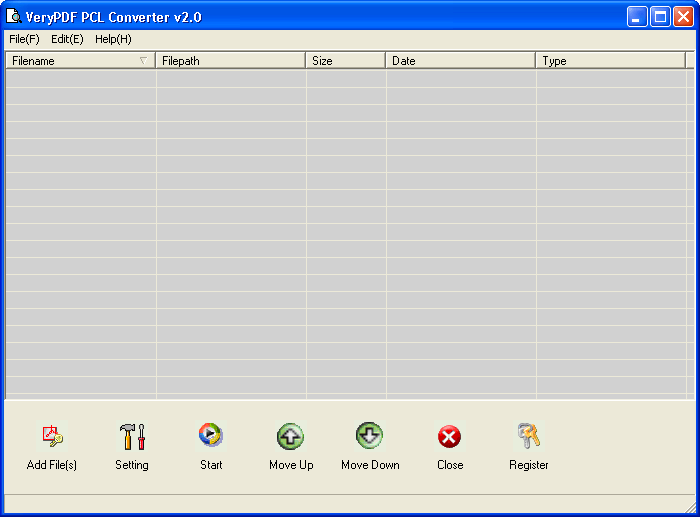This screenshot has width=700, height=517.
Task: Click the Date column header
Action: point(460,61)
